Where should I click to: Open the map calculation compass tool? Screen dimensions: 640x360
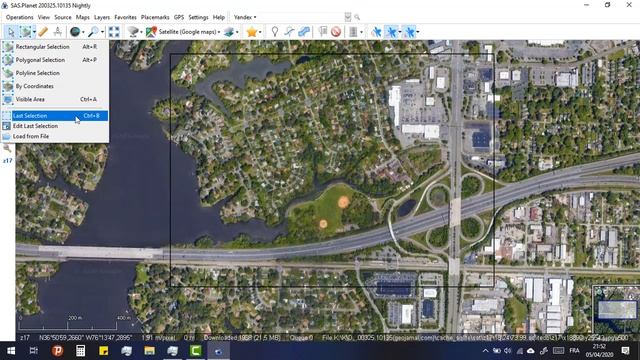(x=58, y=31)
